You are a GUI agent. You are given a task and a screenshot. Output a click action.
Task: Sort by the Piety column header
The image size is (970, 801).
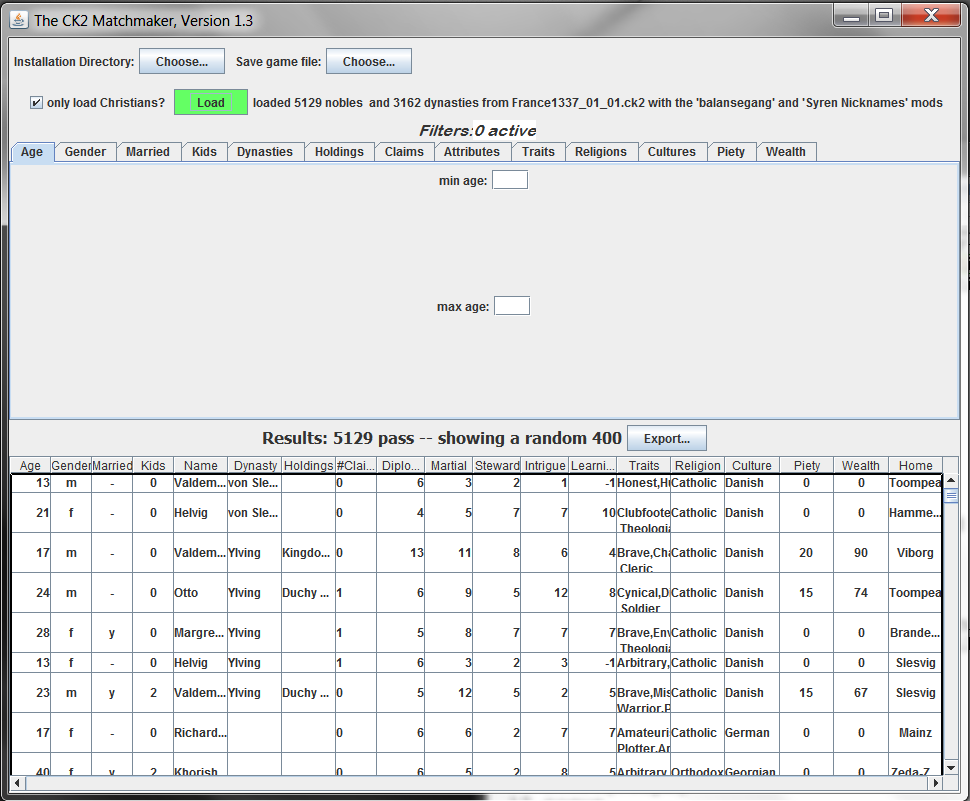pos(807,465)
